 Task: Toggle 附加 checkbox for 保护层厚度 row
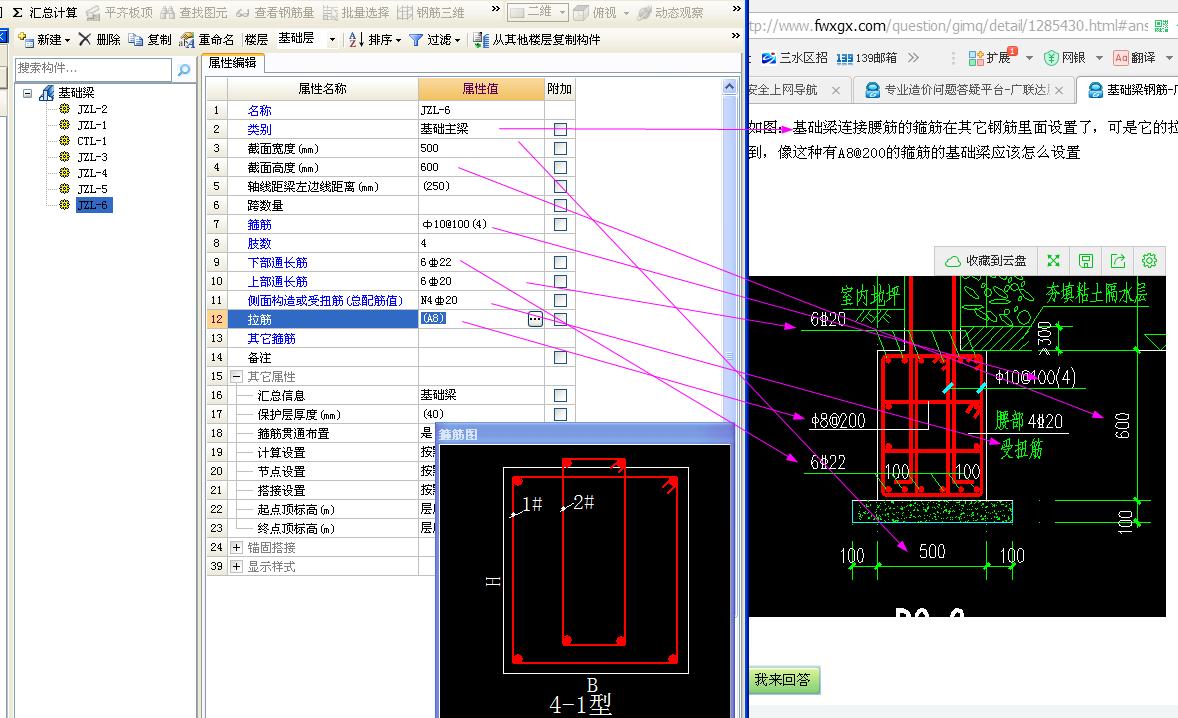pos(560,415)
